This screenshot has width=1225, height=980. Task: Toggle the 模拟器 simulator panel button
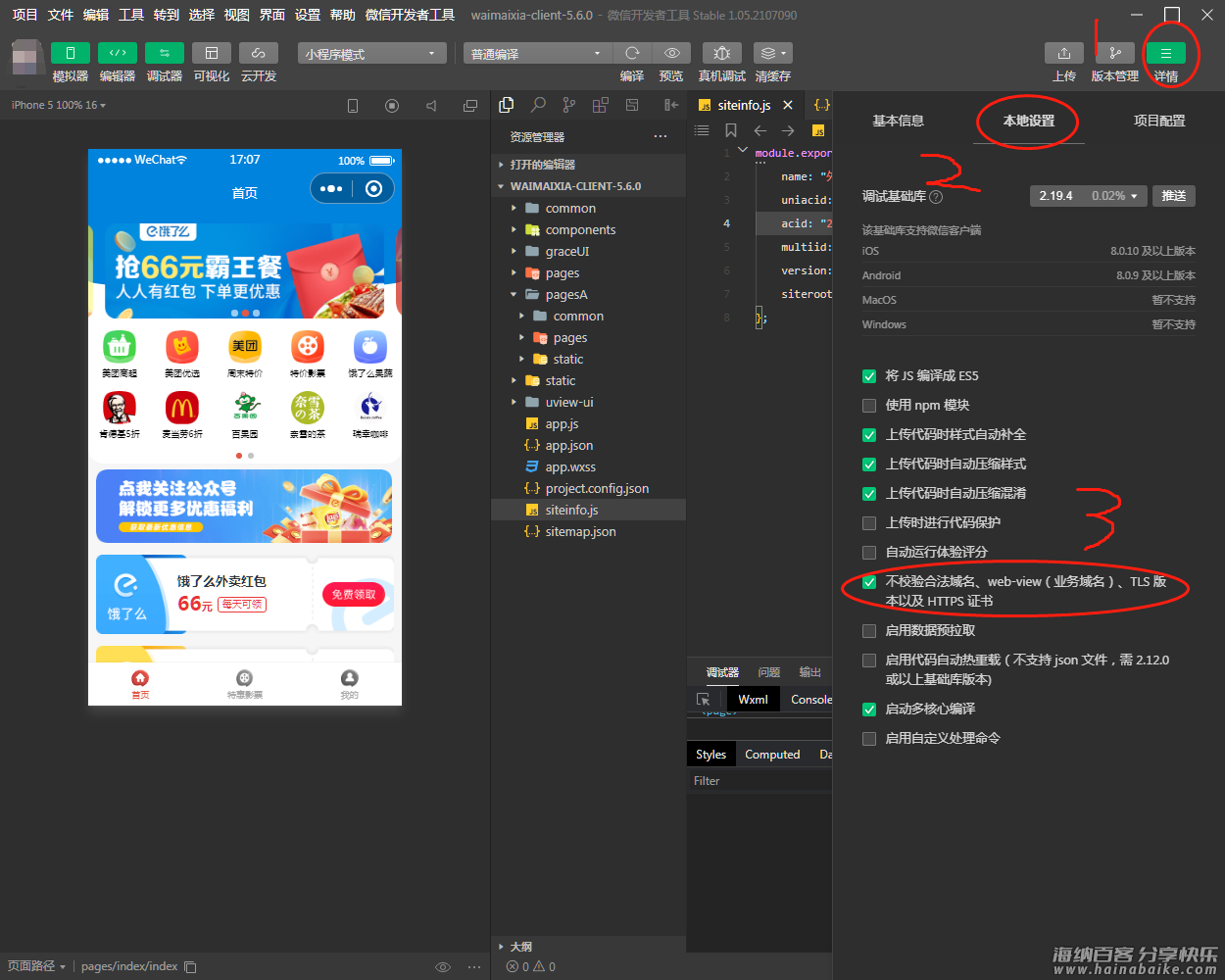click(x=71, y=53)
